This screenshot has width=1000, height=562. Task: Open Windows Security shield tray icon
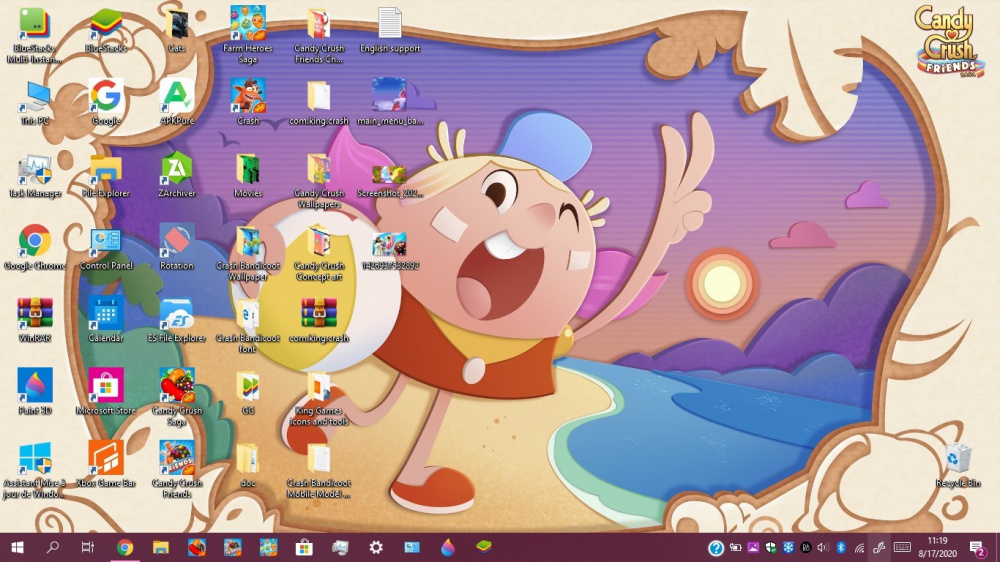coord(770,548)
